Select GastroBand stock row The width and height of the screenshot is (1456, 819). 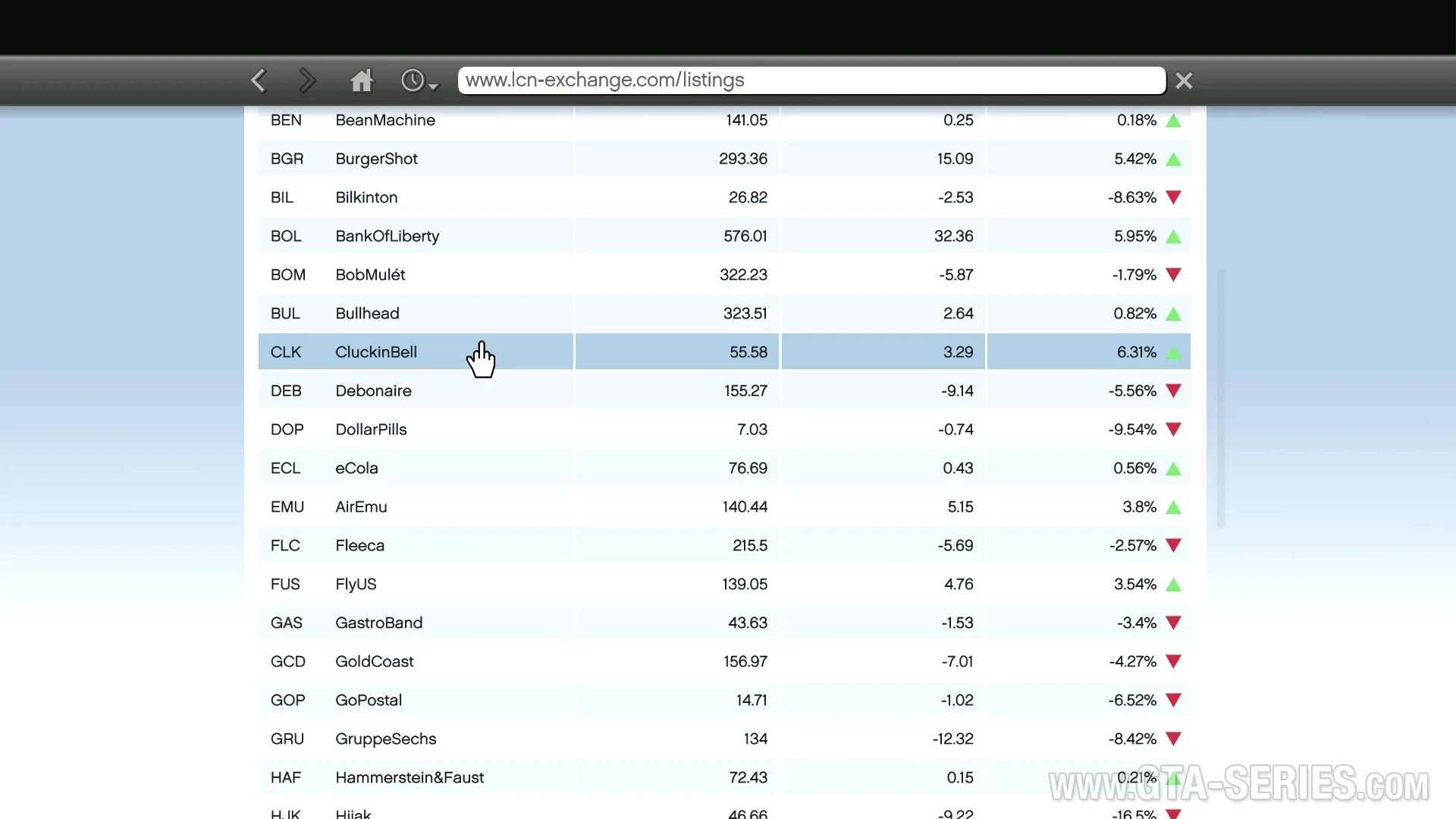pyautogui.click(x=724, y=623)
